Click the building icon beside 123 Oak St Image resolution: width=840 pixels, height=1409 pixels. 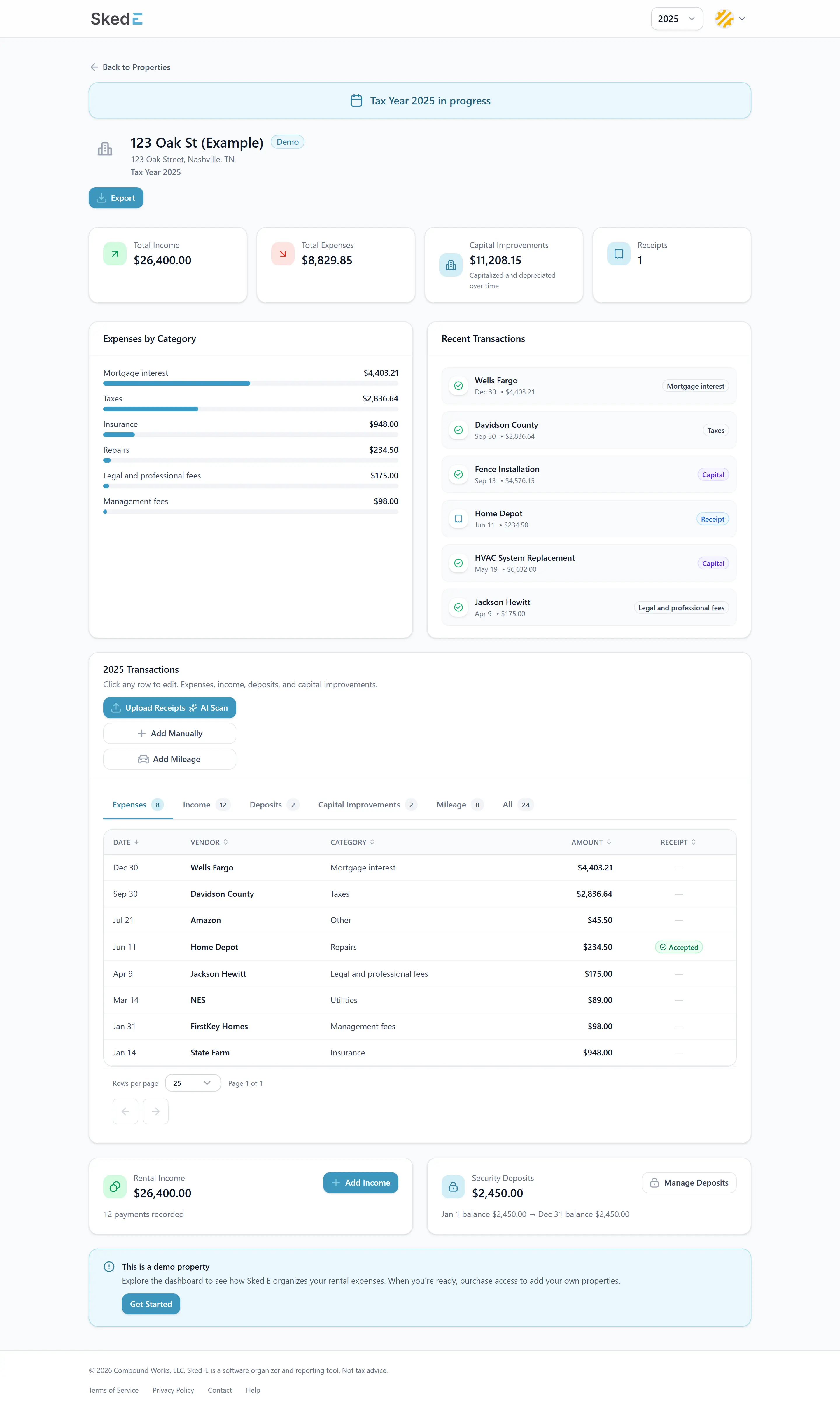[x=105, y=149]
